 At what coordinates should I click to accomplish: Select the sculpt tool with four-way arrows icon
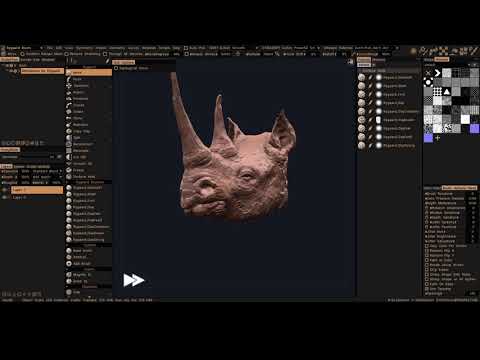(69, 86)
